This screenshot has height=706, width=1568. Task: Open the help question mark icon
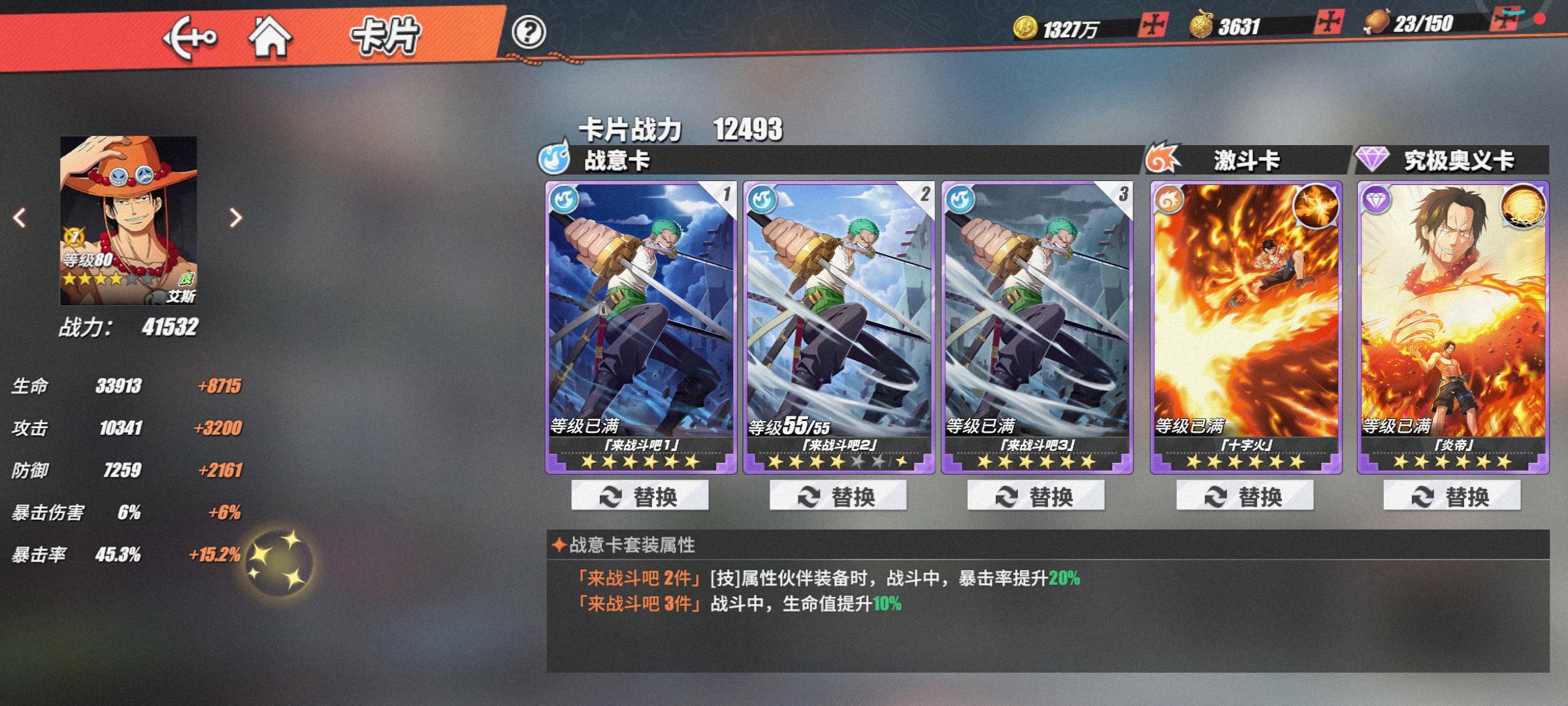(528, 31)
